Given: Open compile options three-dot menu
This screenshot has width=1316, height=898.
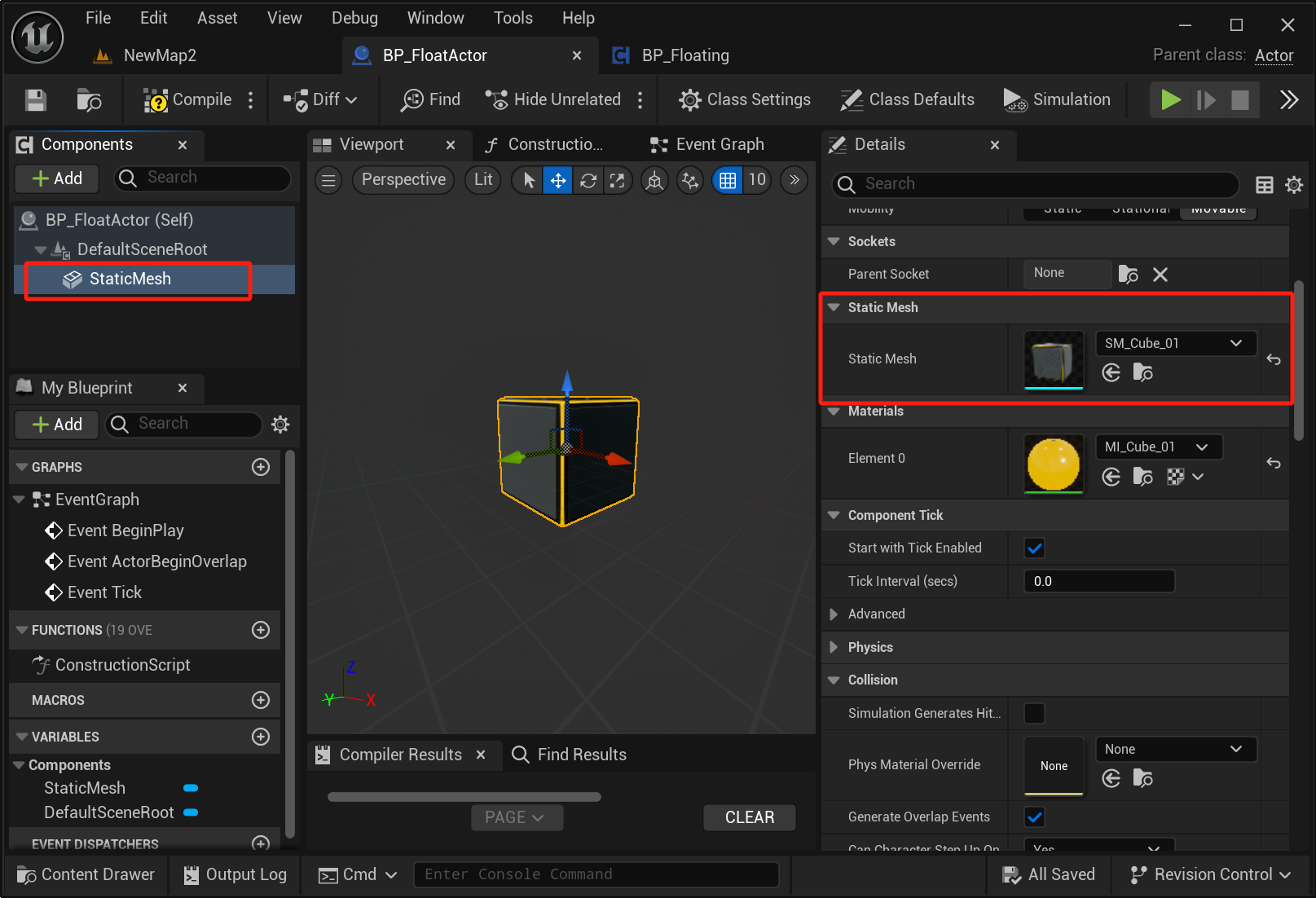Looking at the screenshot, I should pos(250,100).
